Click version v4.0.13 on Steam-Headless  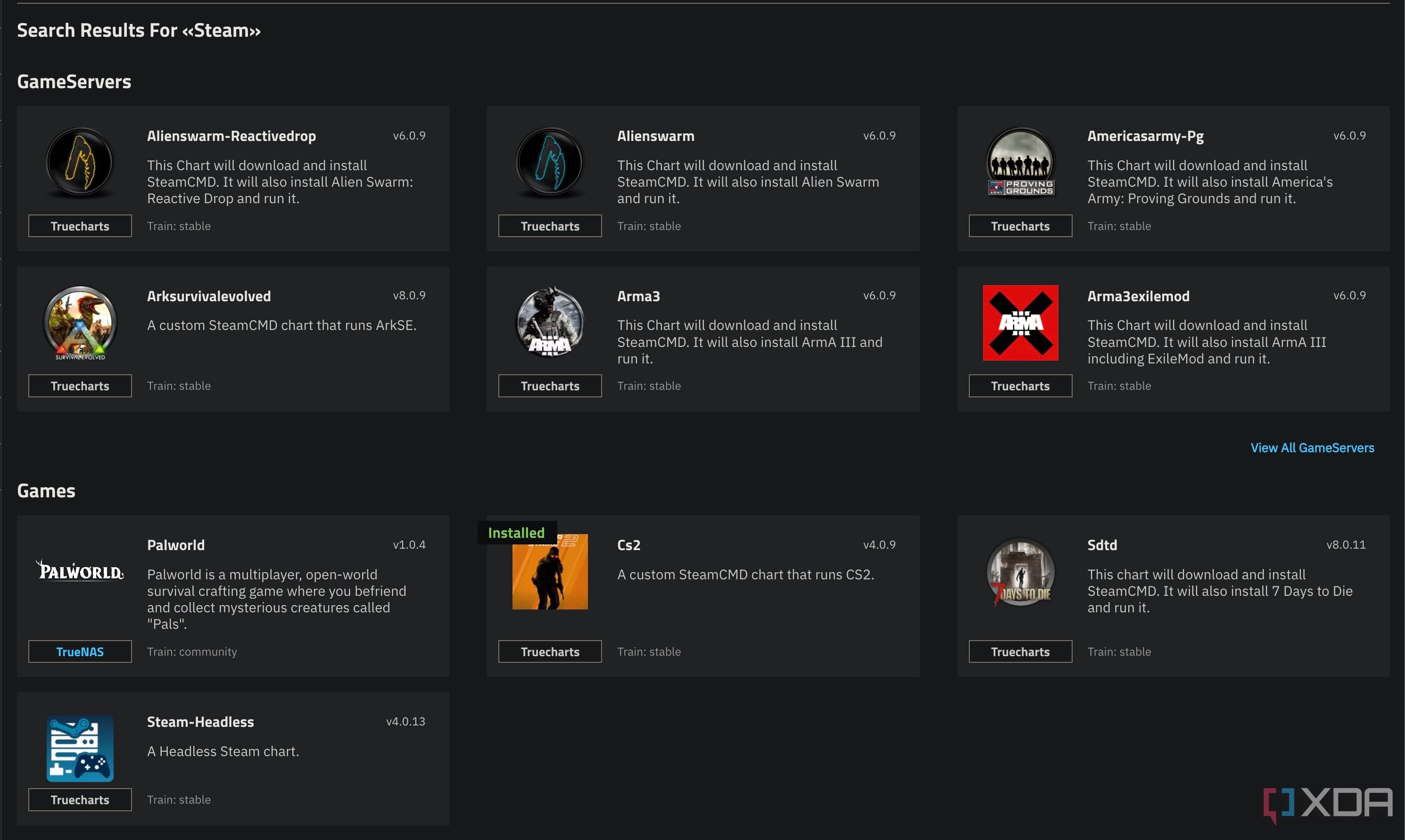coord(405,721)
